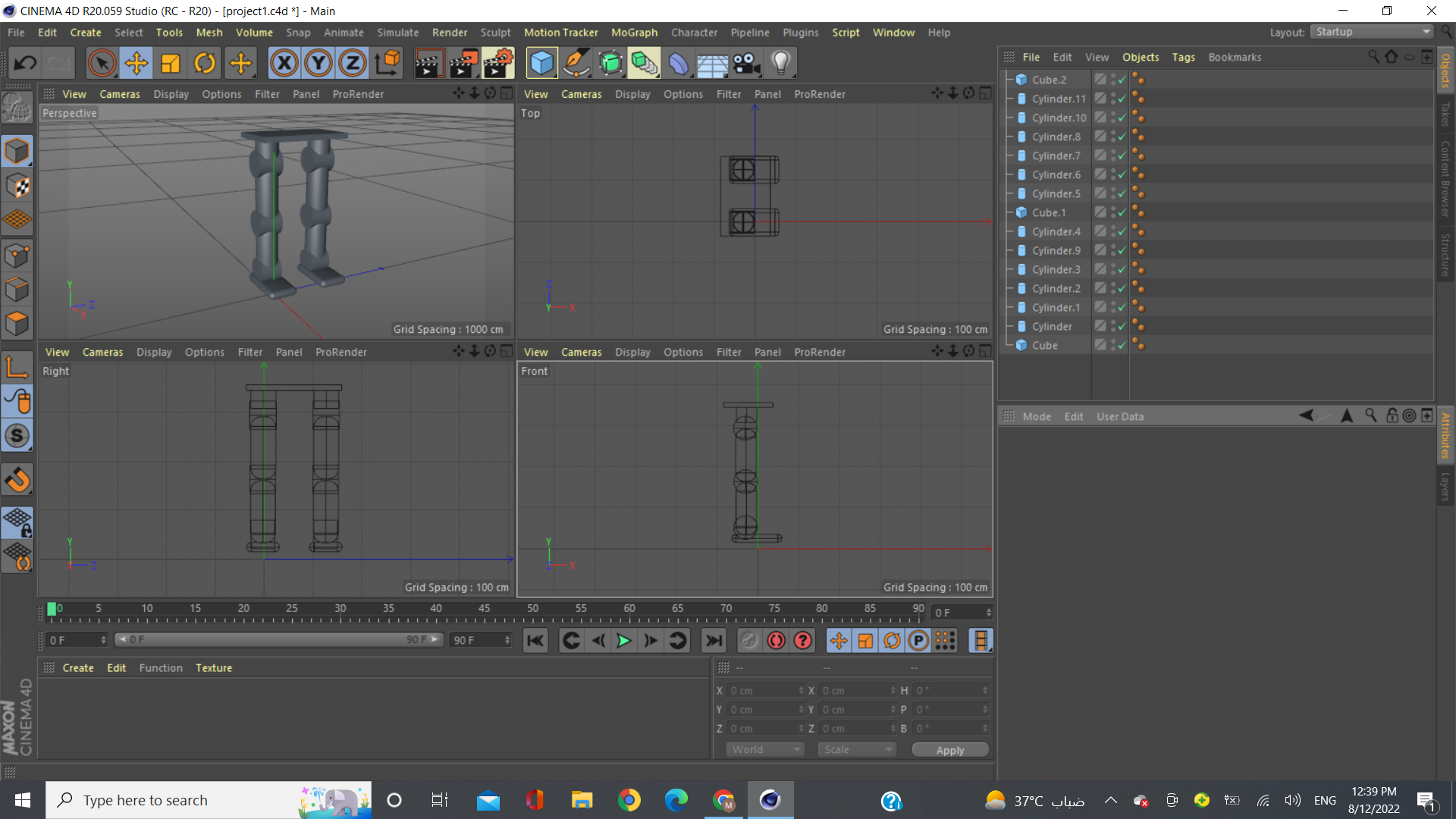Add a Light object
Image resolution: width=1456 pixels, height=819 pixels.
[x=780, y=64]
